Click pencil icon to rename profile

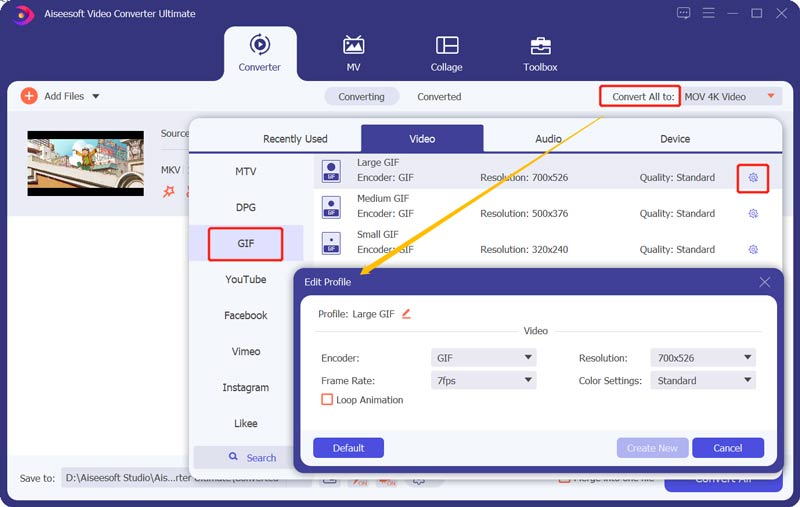point(406,314)
